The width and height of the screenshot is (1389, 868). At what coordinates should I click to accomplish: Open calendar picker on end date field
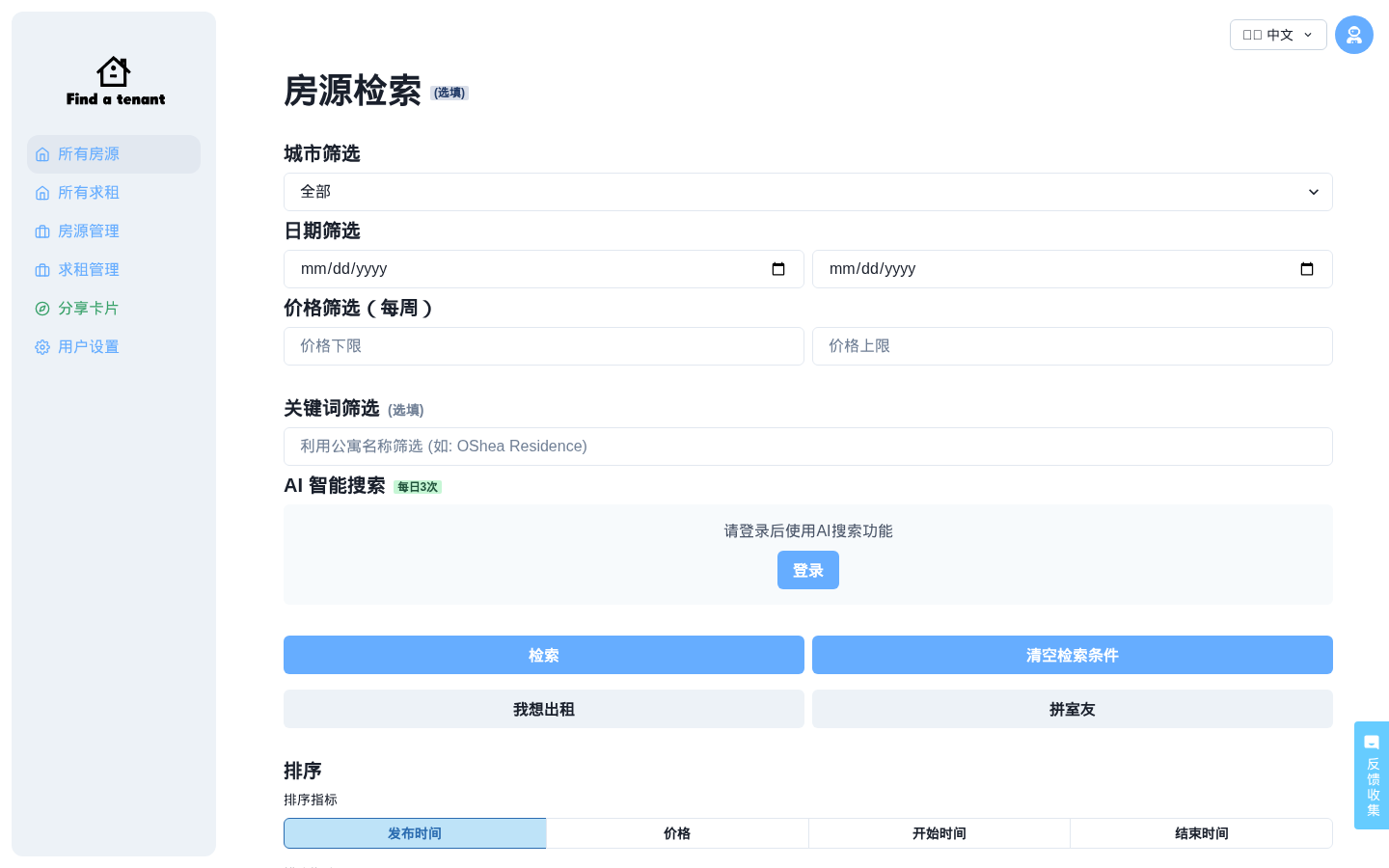tap(1306, 269)
